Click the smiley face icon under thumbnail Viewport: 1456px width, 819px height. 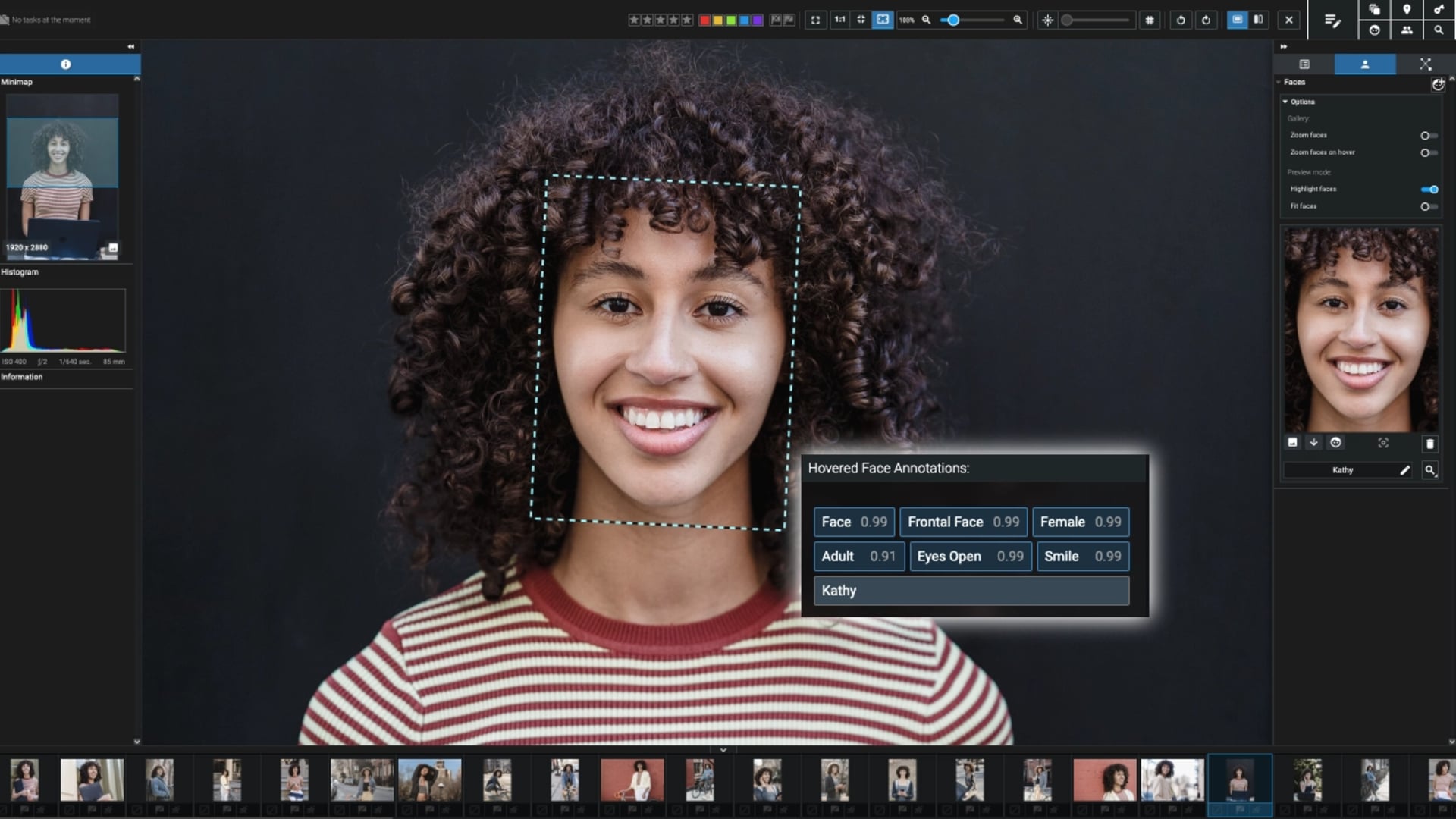coord(1335,443)
